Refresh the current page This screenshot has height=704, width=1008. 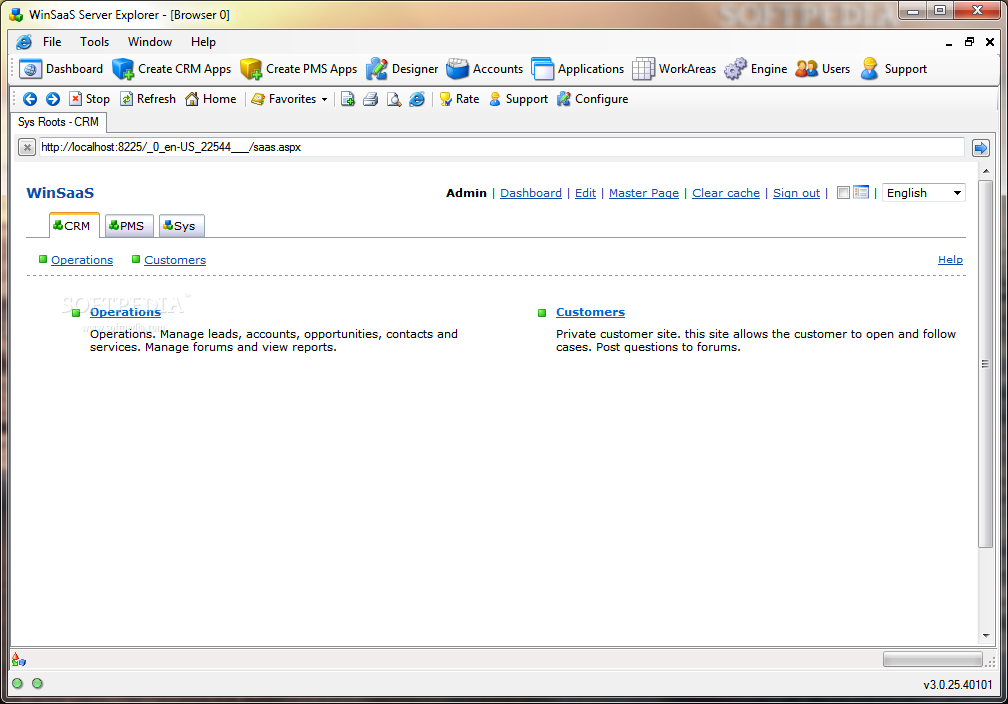tap(148, 99)
